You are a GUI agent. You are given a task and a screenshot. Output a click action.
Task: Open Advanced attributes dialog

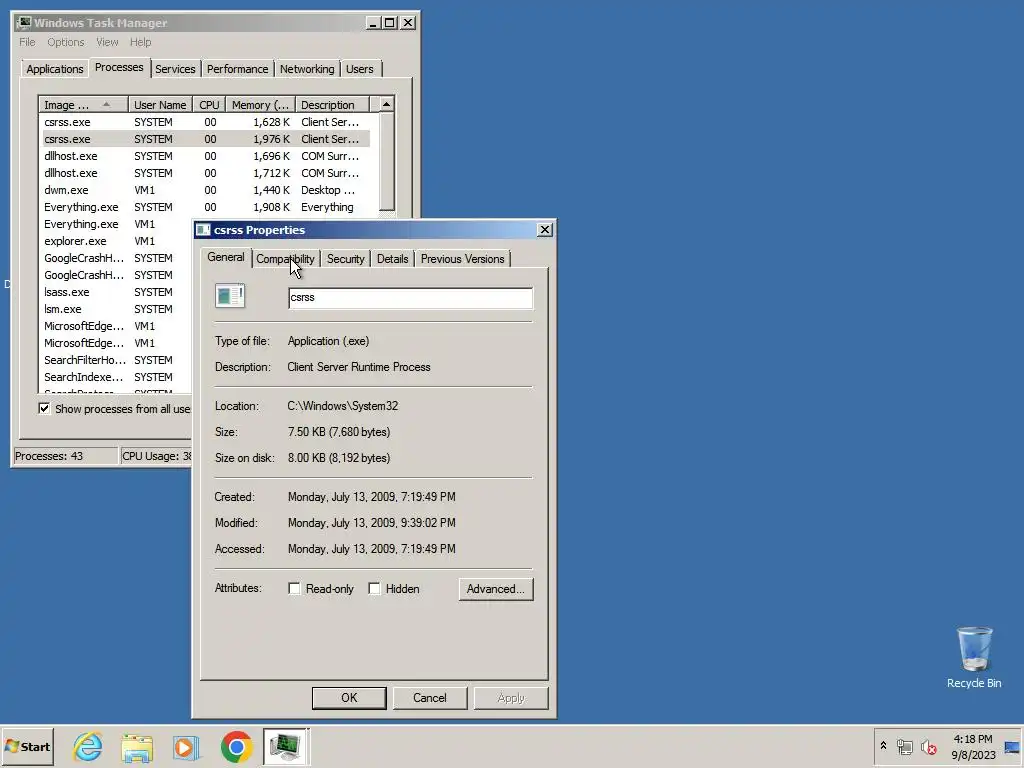coord(496,589)
